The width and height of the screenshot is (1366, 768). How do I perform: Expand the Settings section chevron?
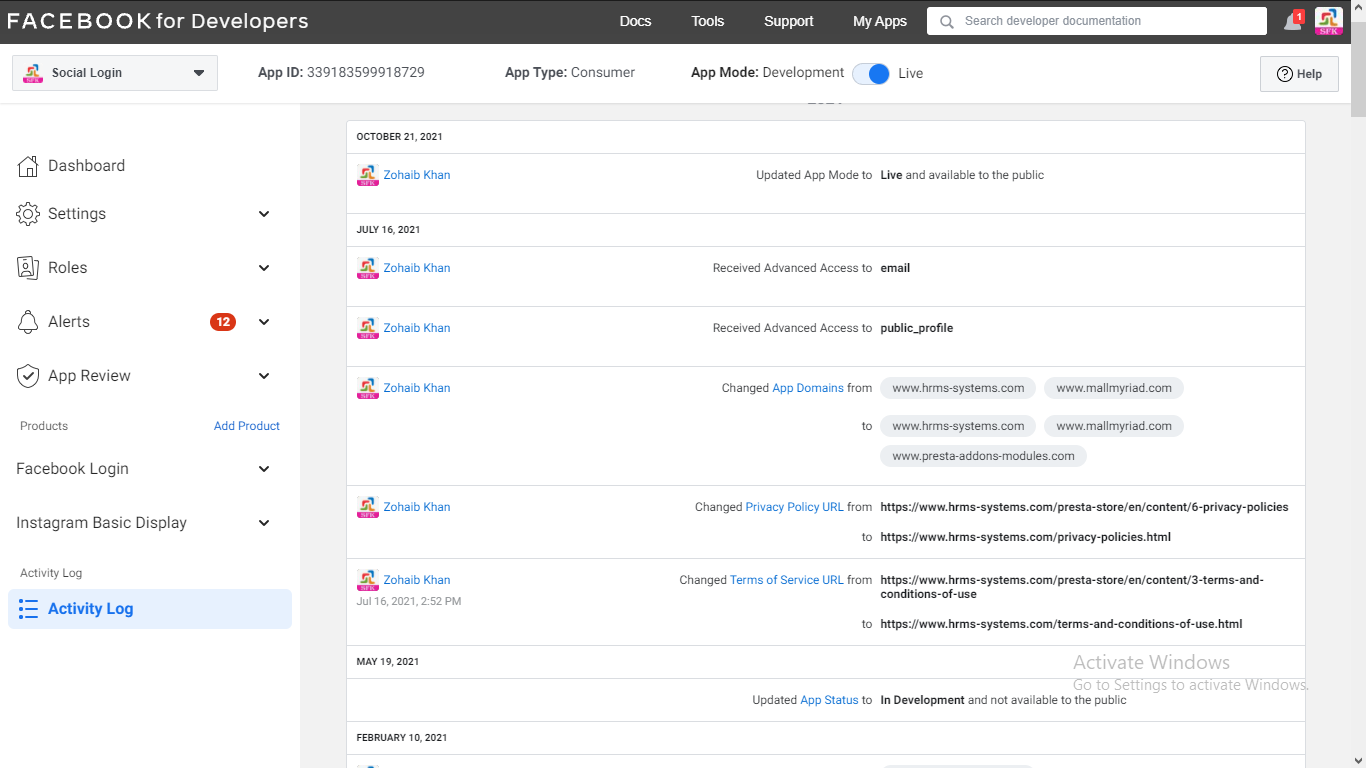pos(264,214)
